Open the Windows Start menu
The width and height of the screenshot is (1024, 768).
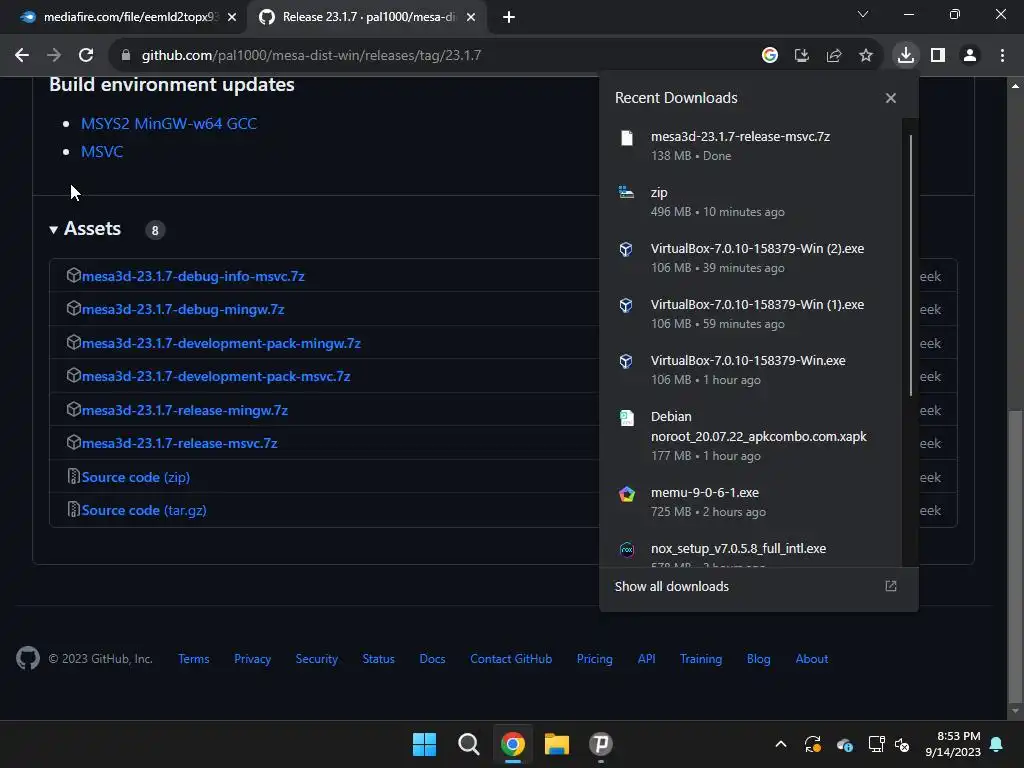(424, 744)
